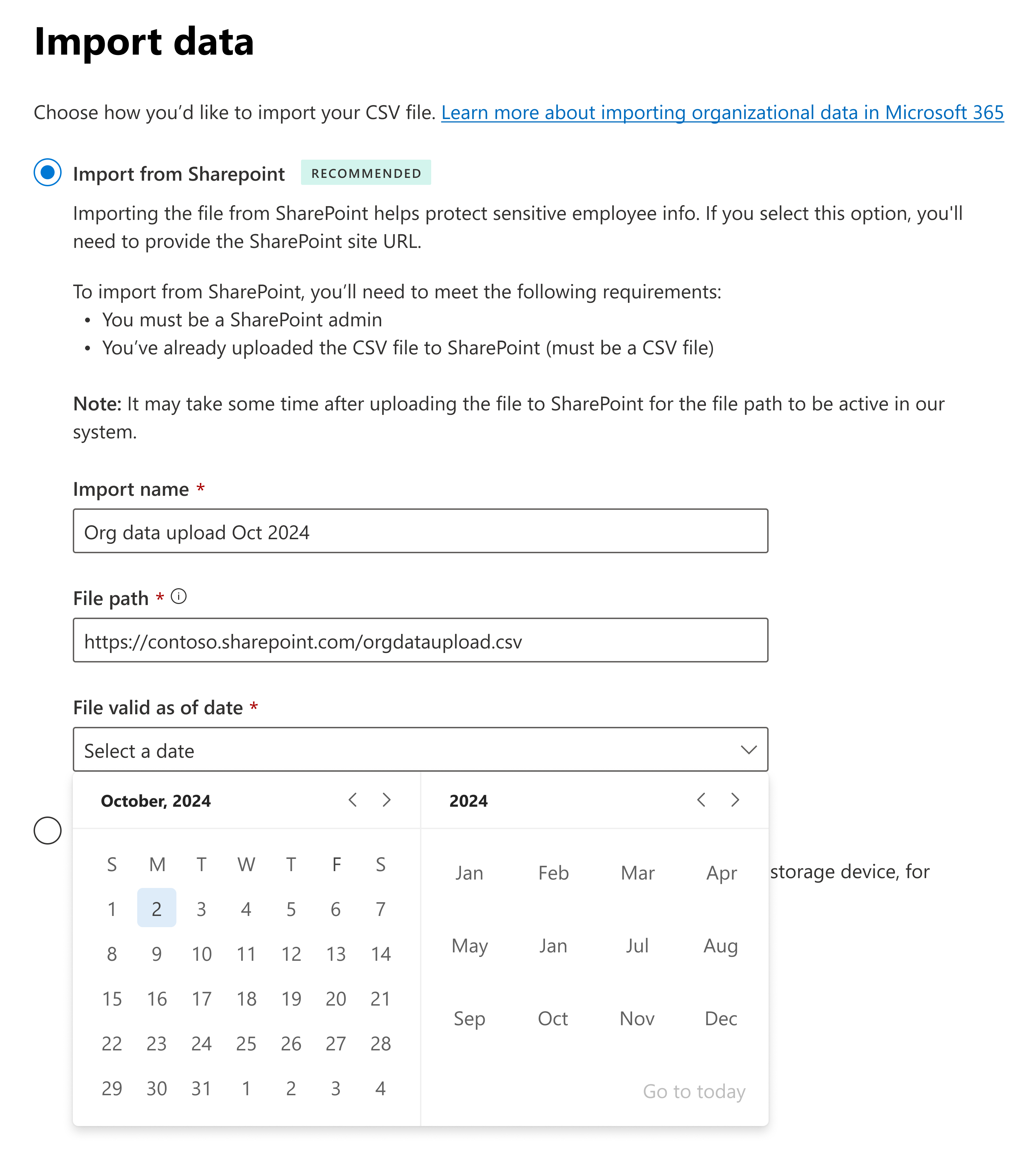Go to the previous month in the calendar
Image resolution: width=1036 pixels, height=1153 pixels.
pyautogui.click(x=353, y=800)
